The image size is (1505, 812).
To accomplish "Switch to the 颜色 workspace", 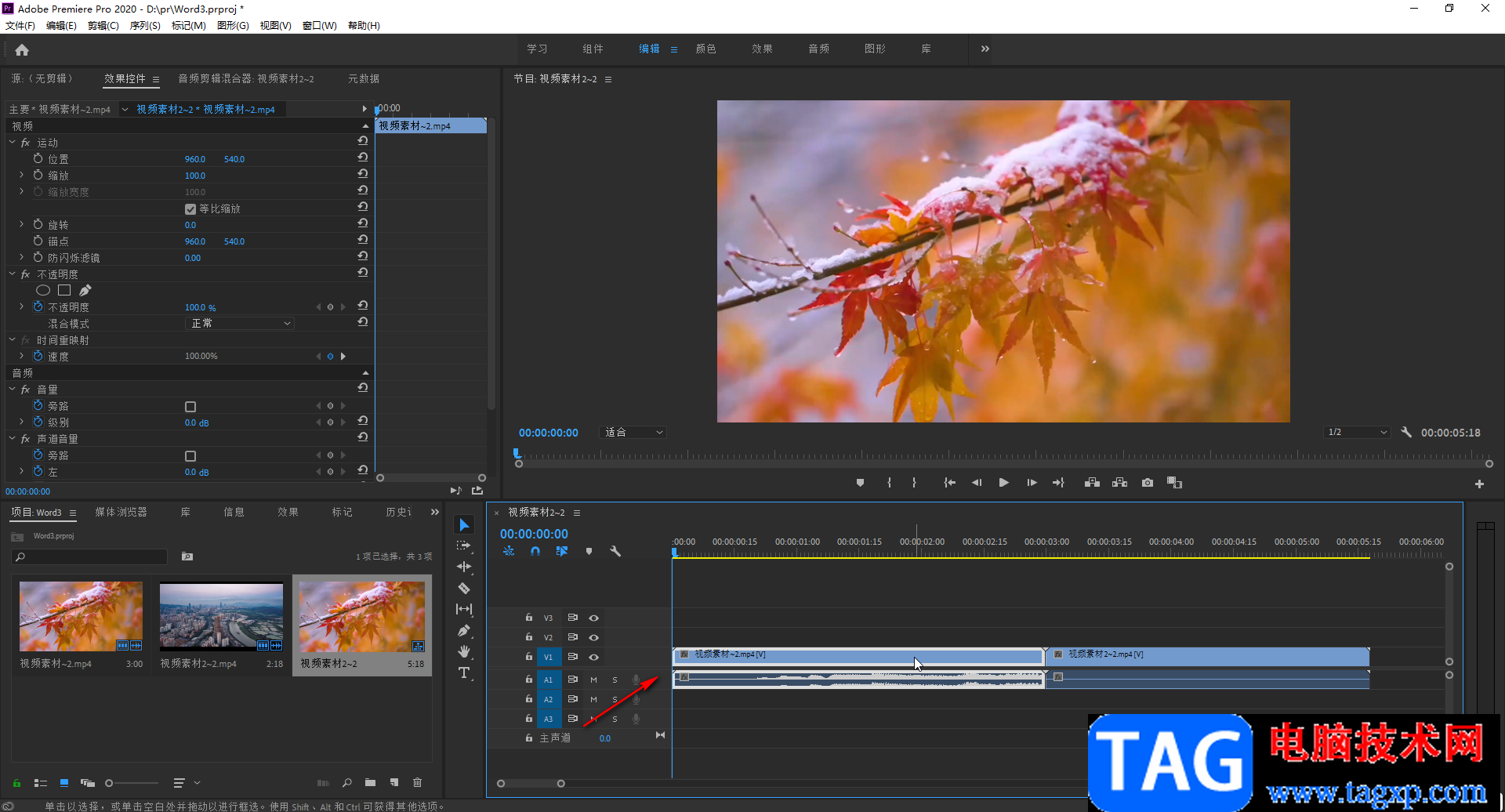I will 705,49.
